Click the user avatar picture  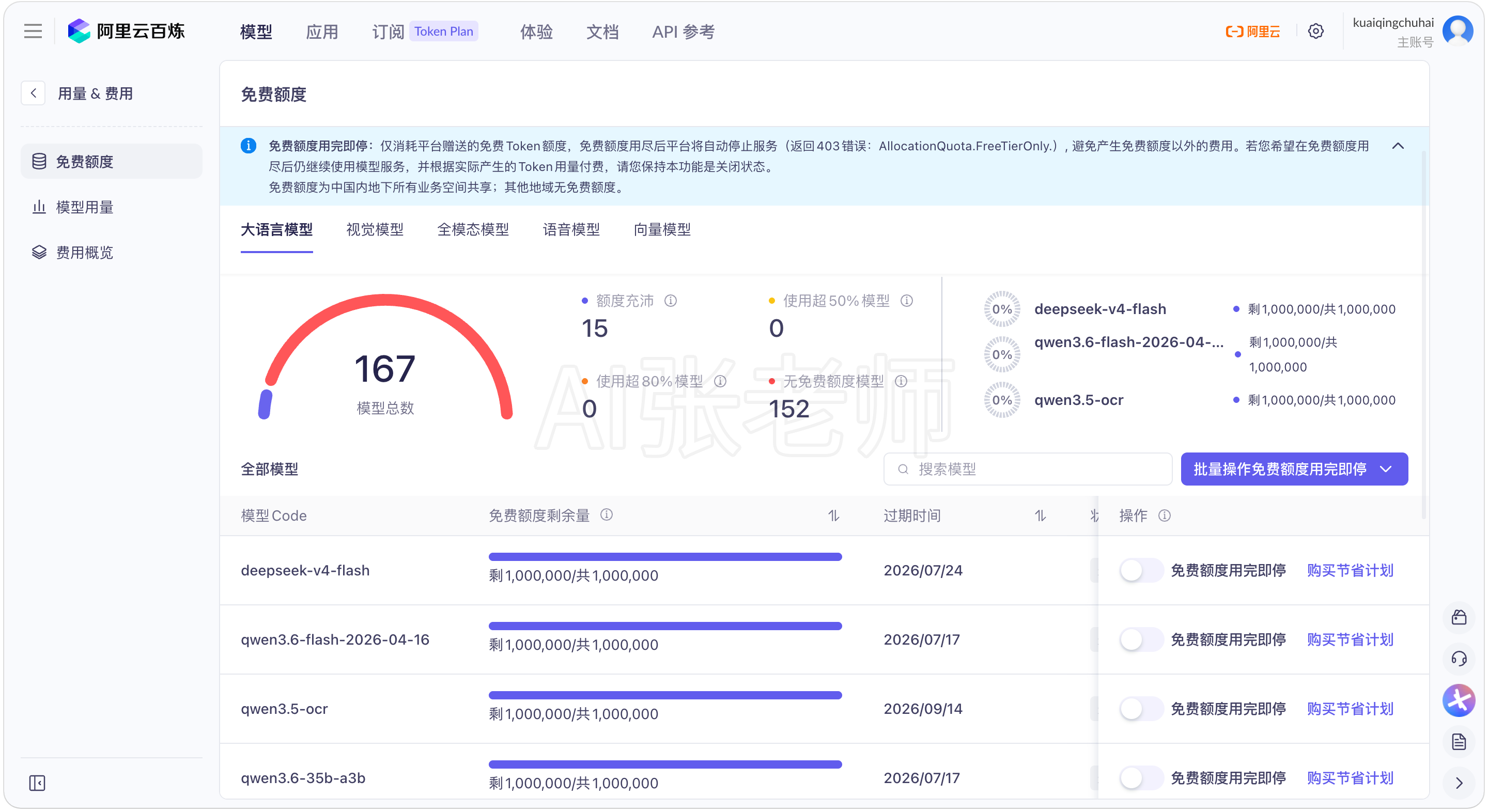(1458, 30)
